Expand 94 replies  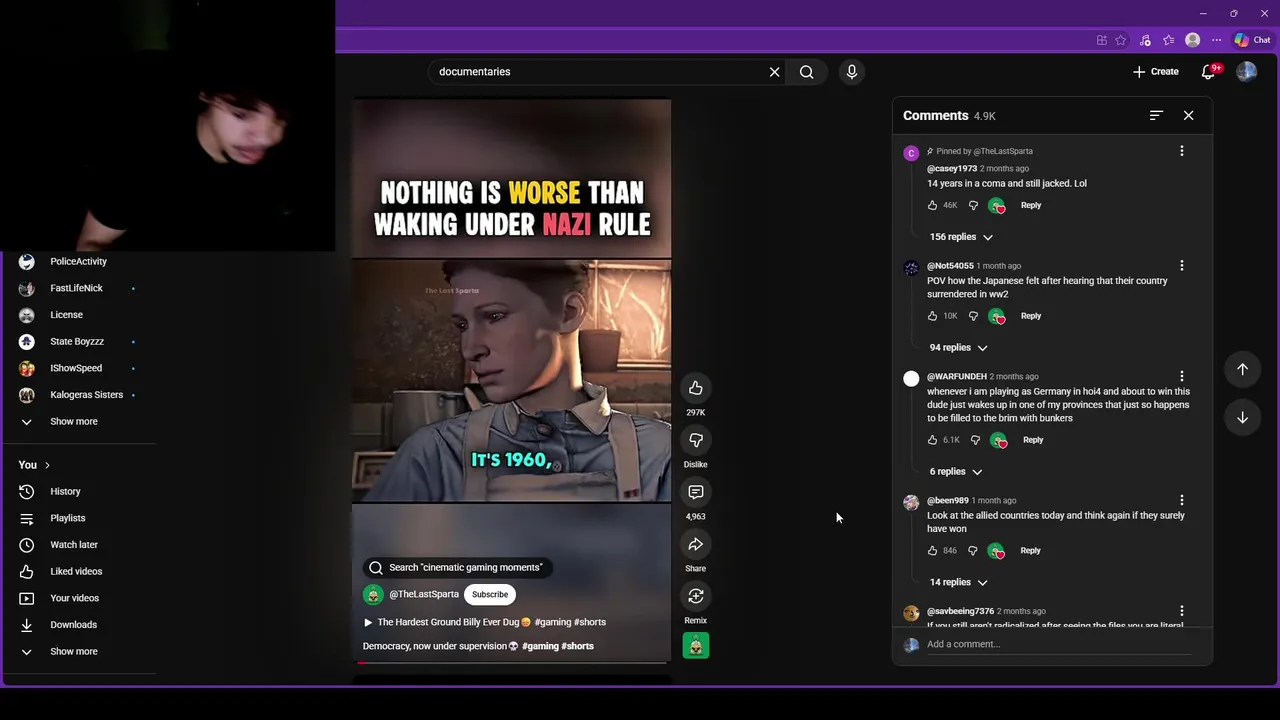pos(958,348)
